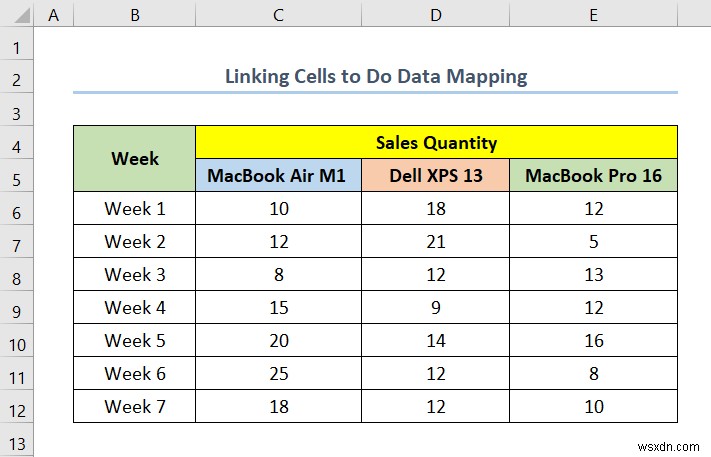The width and height of the screenshot is (711, 457).
Task: Select the 'Week 6' cell
Action: (135, 374)
